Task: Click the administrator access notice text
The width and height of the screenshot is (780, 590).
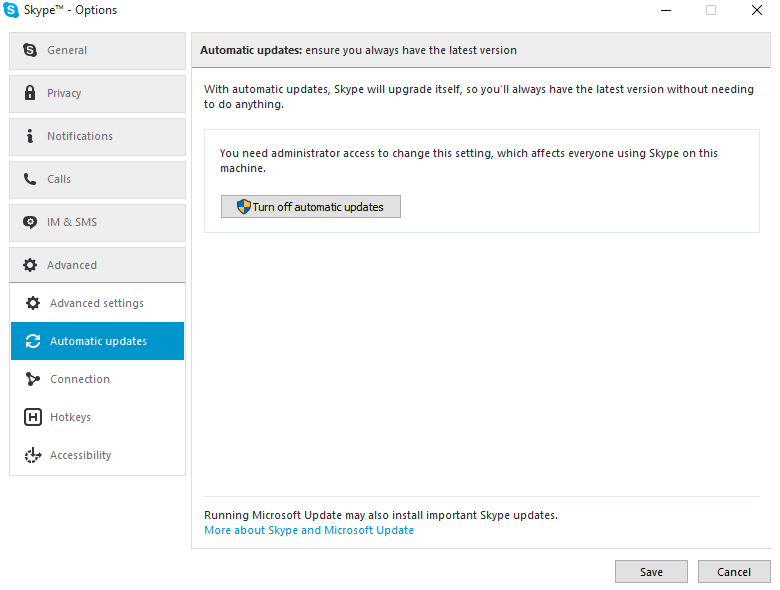Action: click(x=469, y=160)
